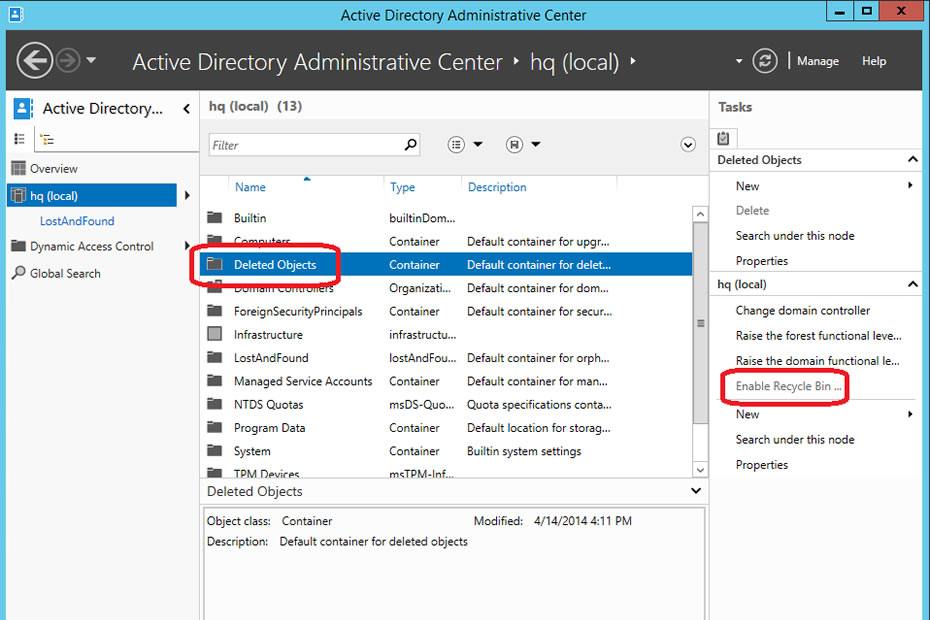Open the Help menu
The image size is (930, 620).
pos(874,61)
